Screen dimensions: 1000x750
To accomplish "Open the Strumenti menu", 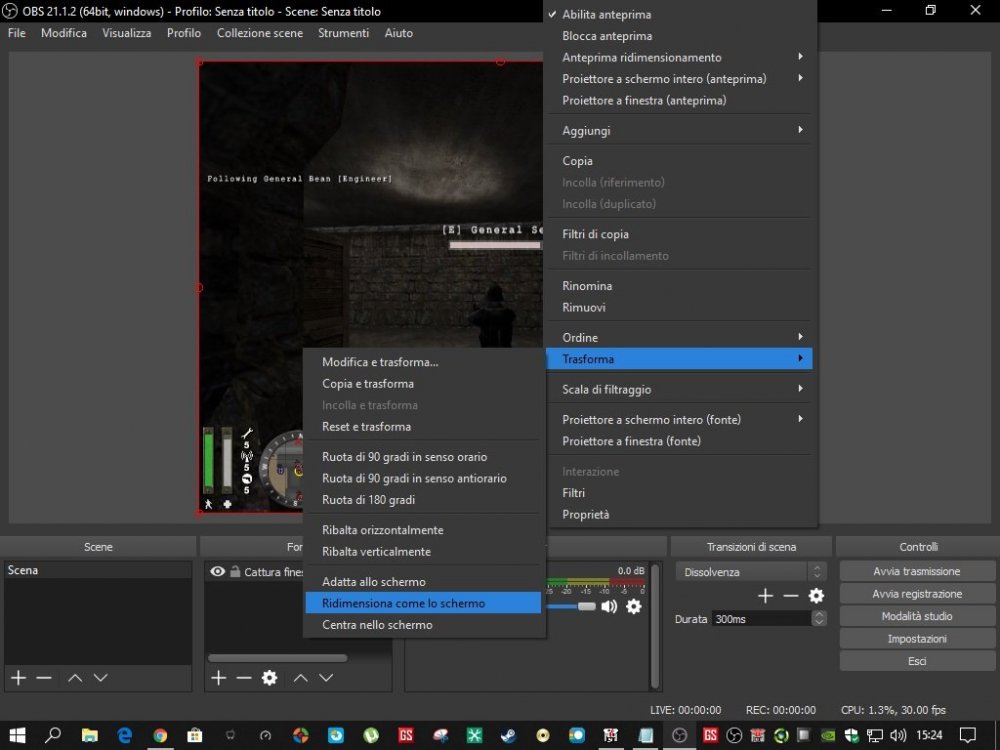I will [x=343, y=33].
